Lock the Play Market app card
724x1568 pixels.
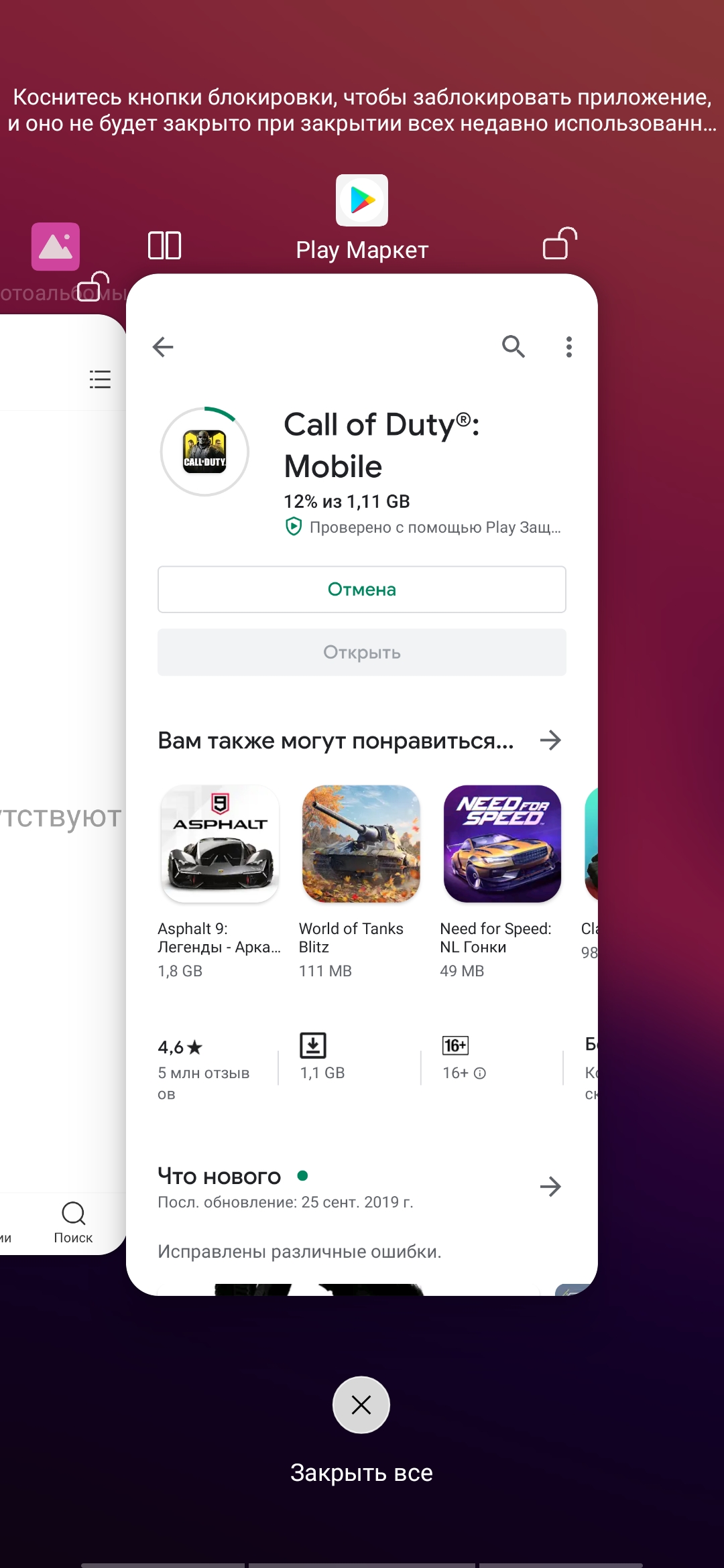coord(560,244)
